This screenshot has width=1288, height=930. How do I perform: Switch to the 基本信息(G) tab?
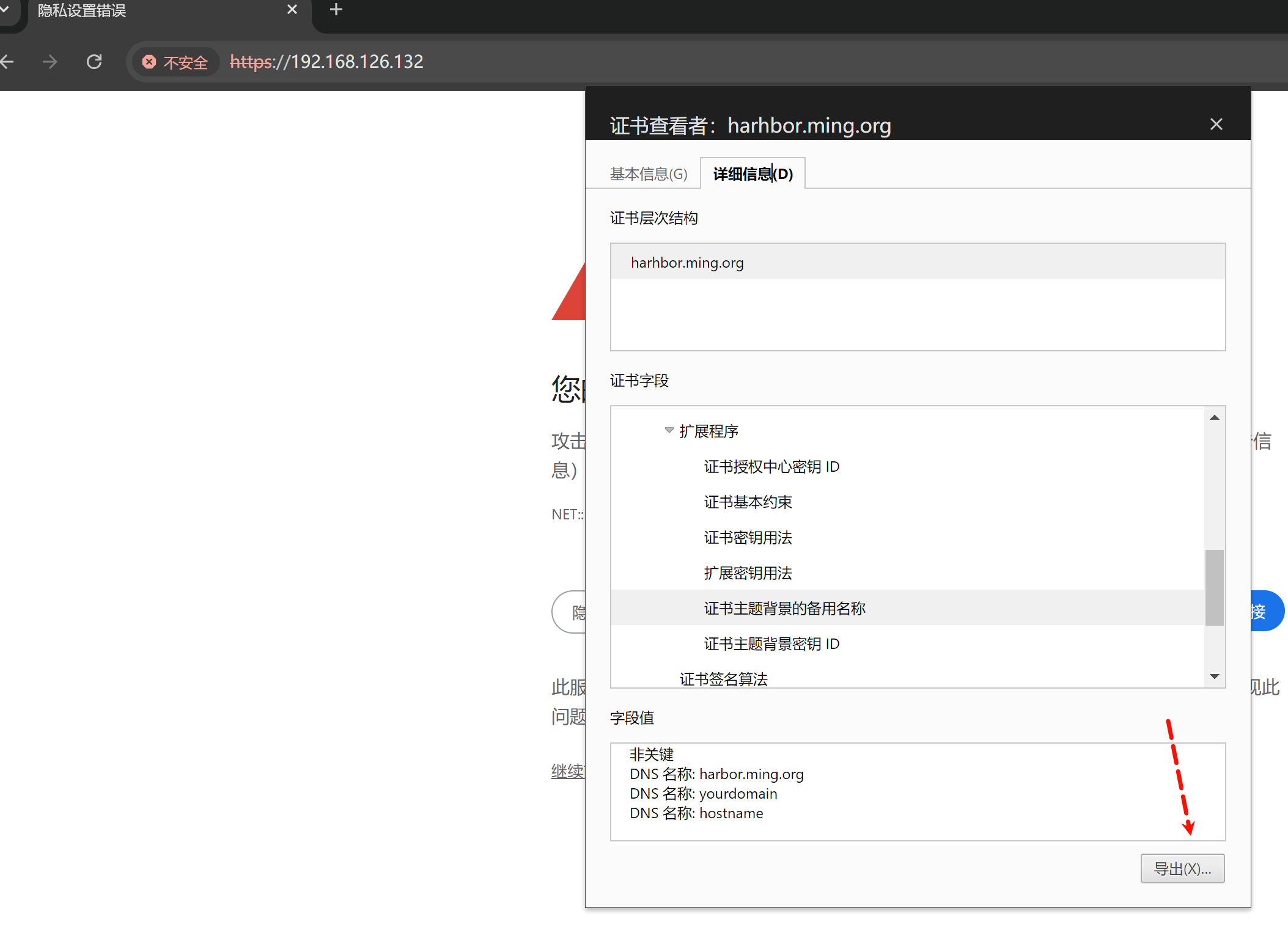648,174
